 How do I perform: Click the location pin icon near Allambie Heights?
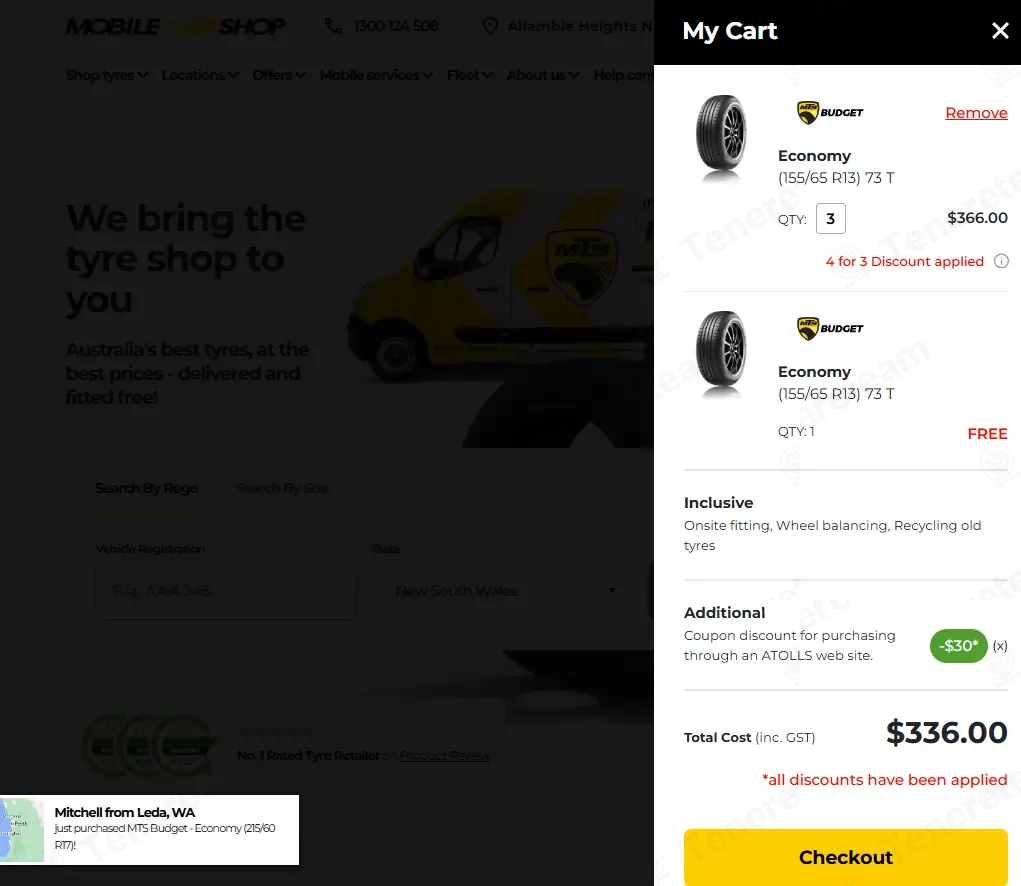tap(490, 26)
